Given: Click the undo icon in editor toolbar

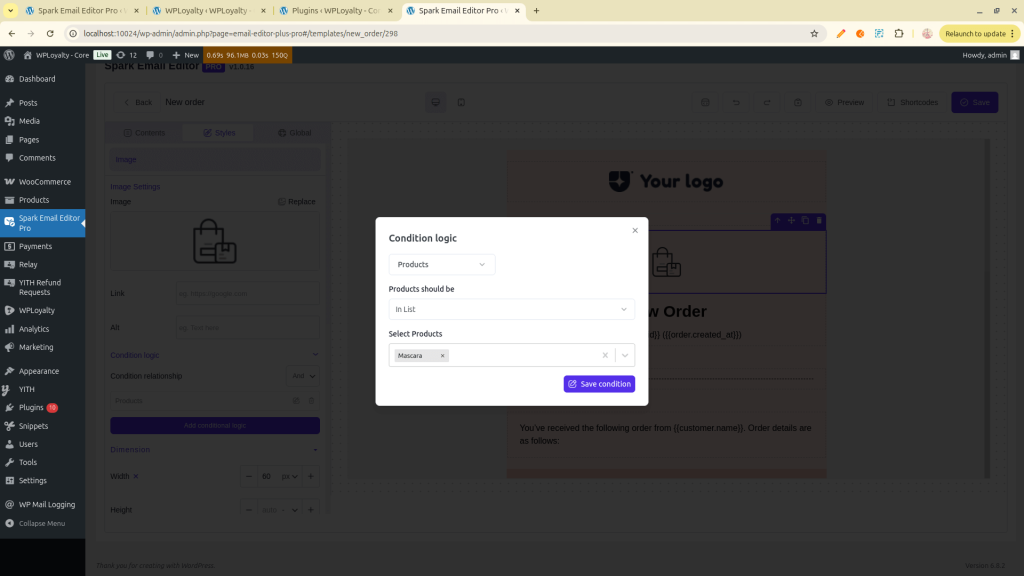Looking at the screenshot, I should pyautogui.click(x=736, y=103).
